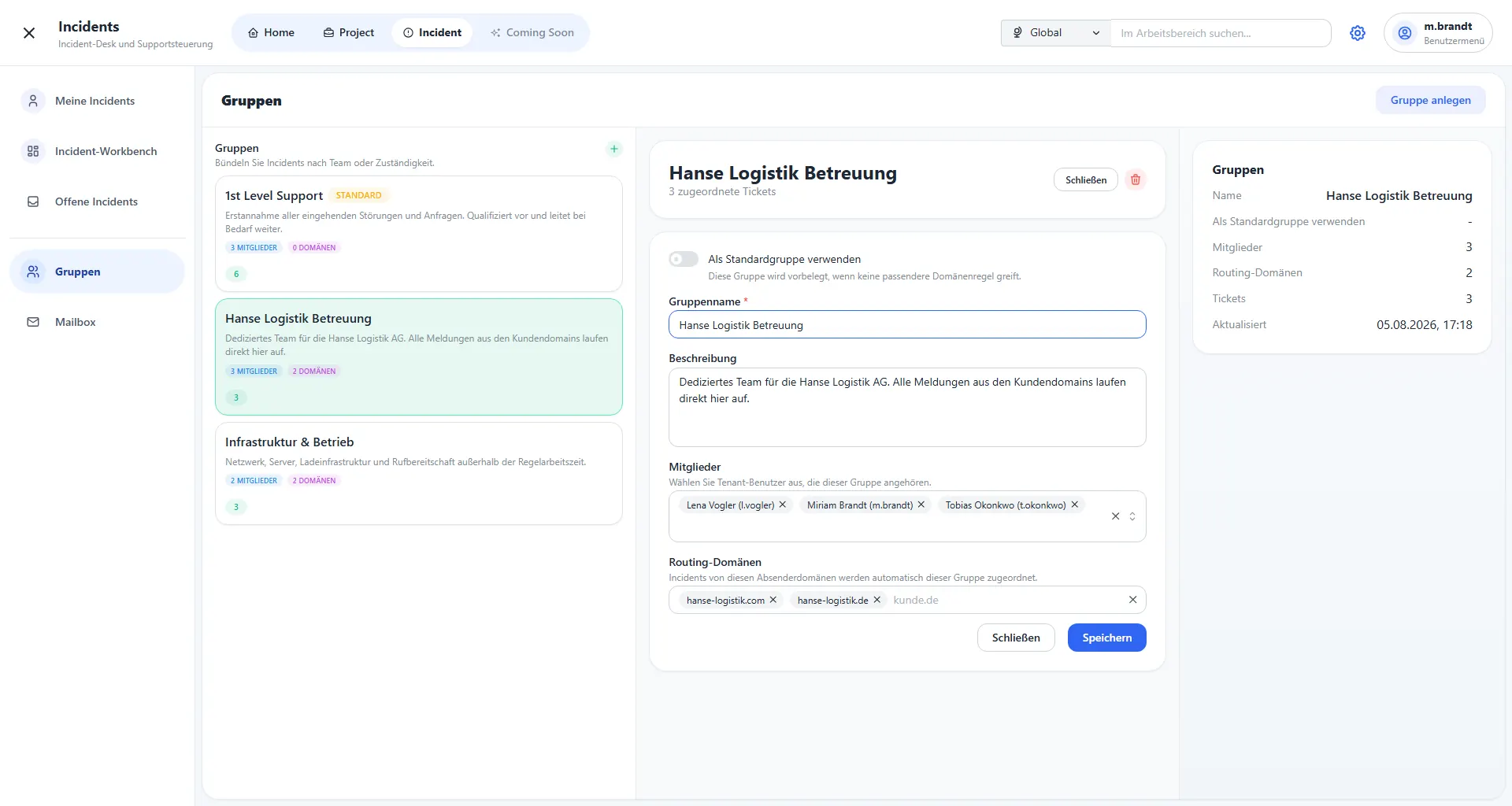Click the Meine Incidents person icon
Screen dimensions: 1512x806
tap(33, 101)
